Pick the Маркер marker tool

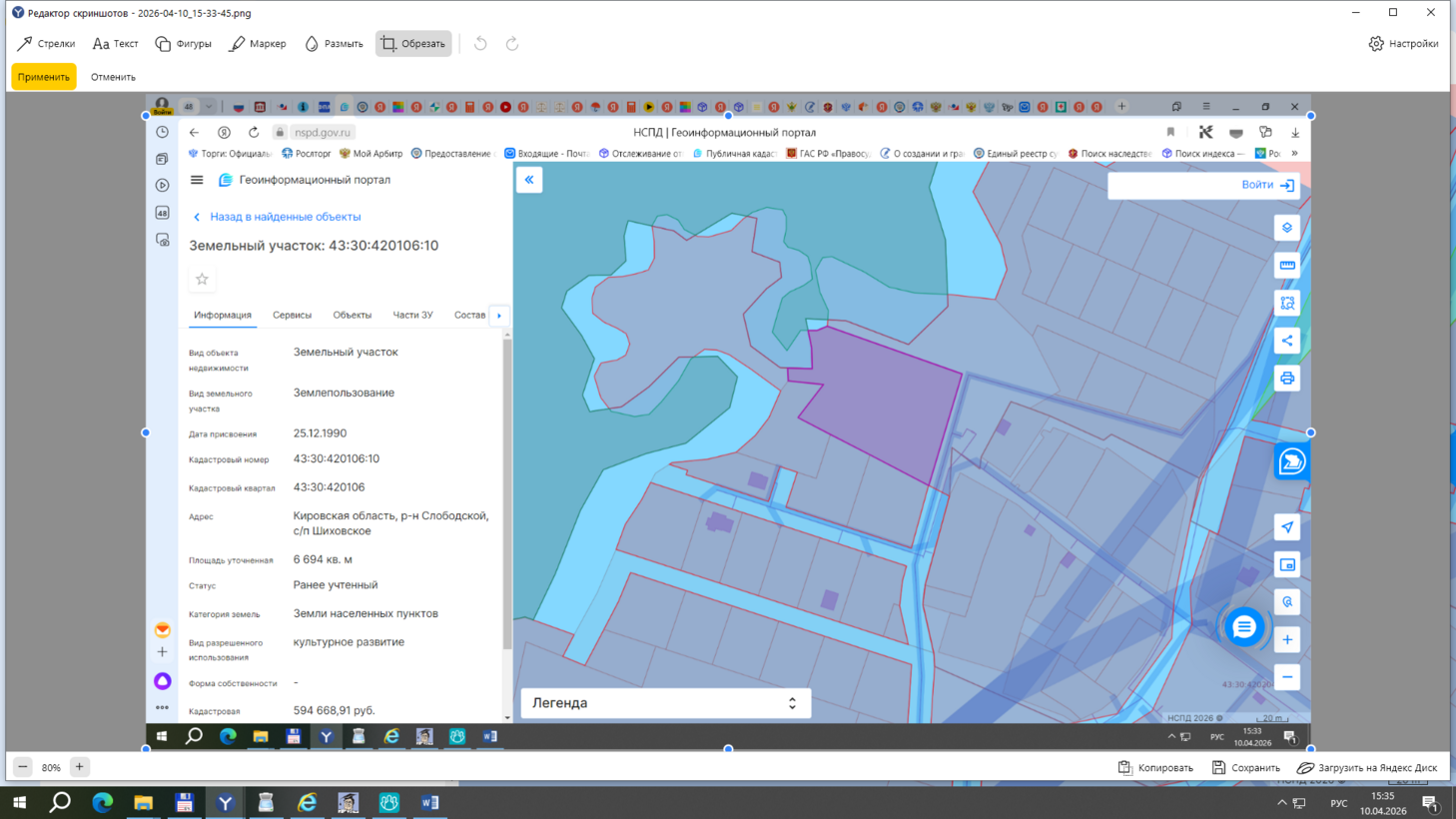point(258,44)
